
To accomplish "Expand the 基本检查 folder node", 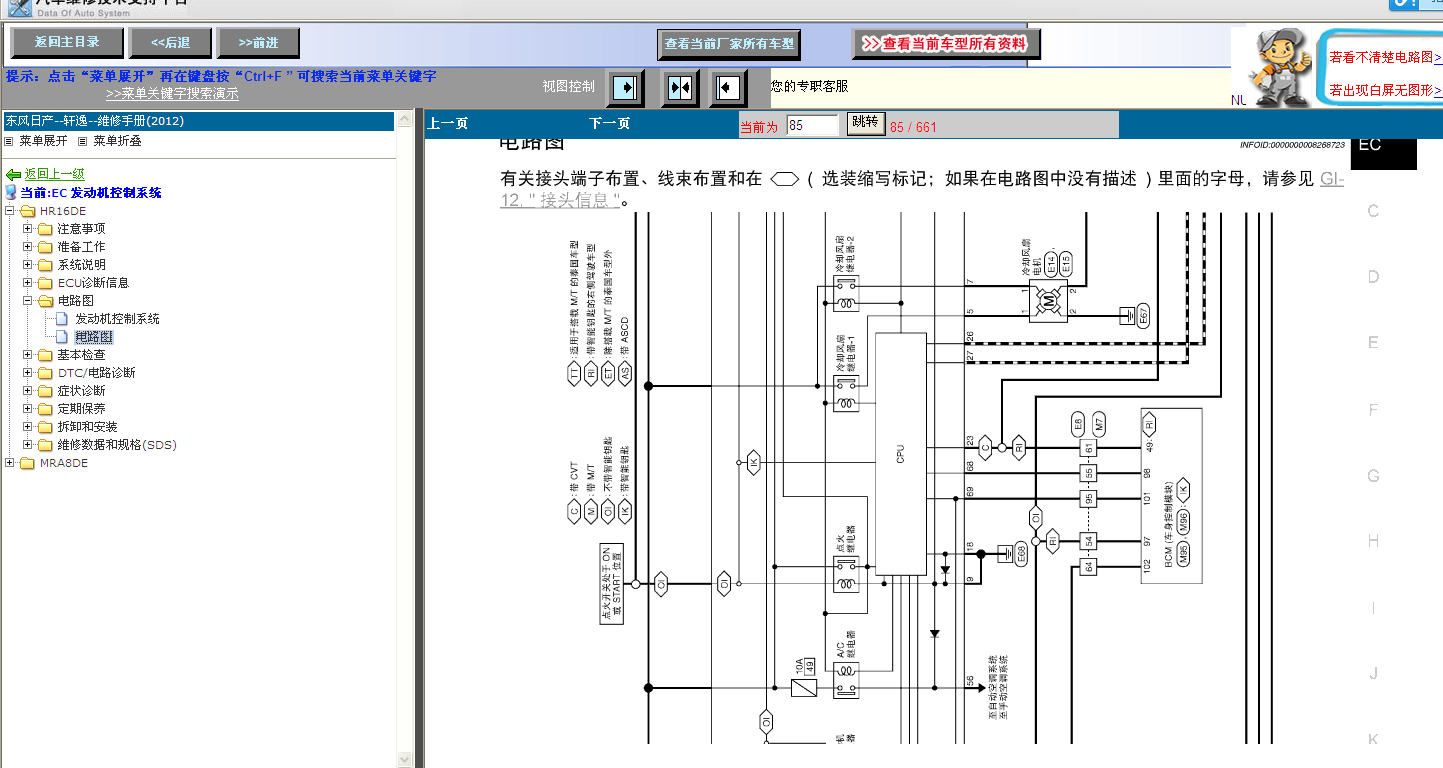I will tap(28, 355).
